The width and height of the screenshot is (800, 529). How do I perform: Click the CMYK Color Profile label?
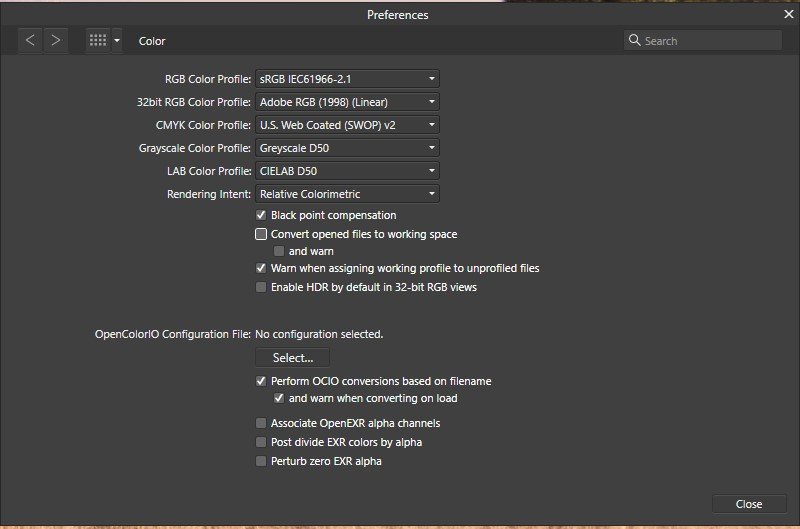click(x=203, y=125)
